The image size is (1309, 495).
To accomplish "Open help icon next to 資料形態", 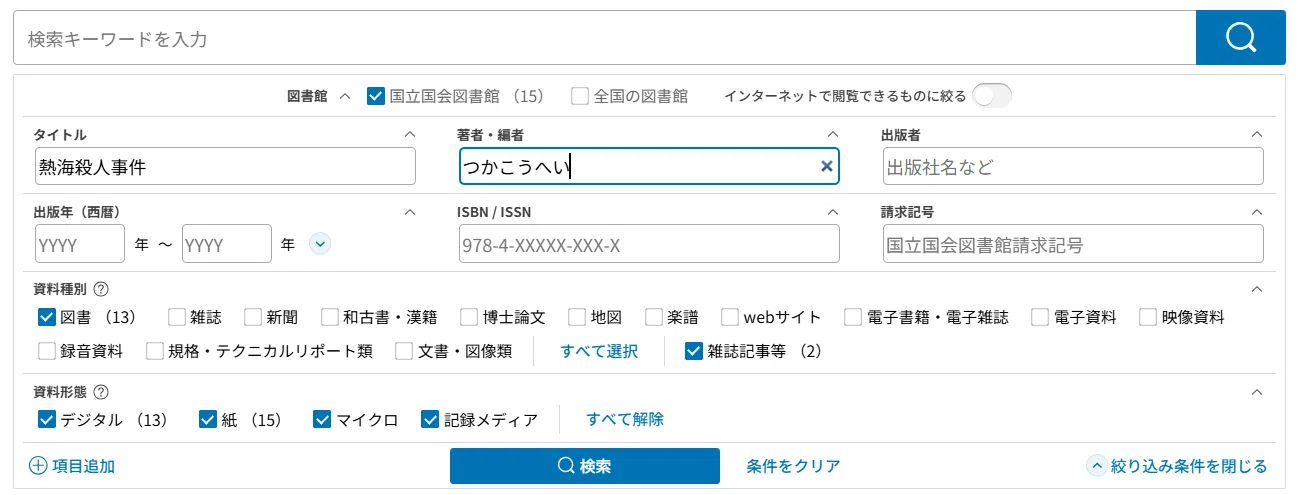I will 101,392.
